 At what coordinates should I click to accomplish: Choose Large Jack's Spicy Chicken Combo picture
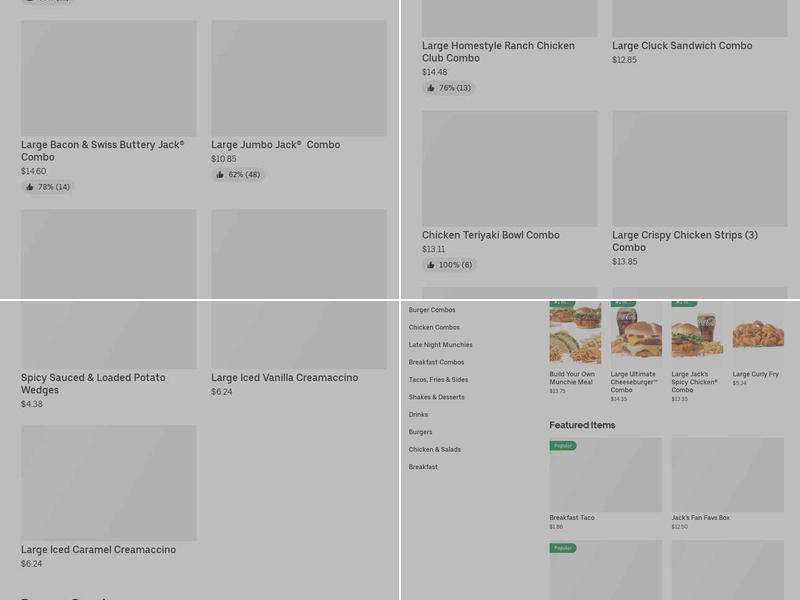[x=697, y=333]
